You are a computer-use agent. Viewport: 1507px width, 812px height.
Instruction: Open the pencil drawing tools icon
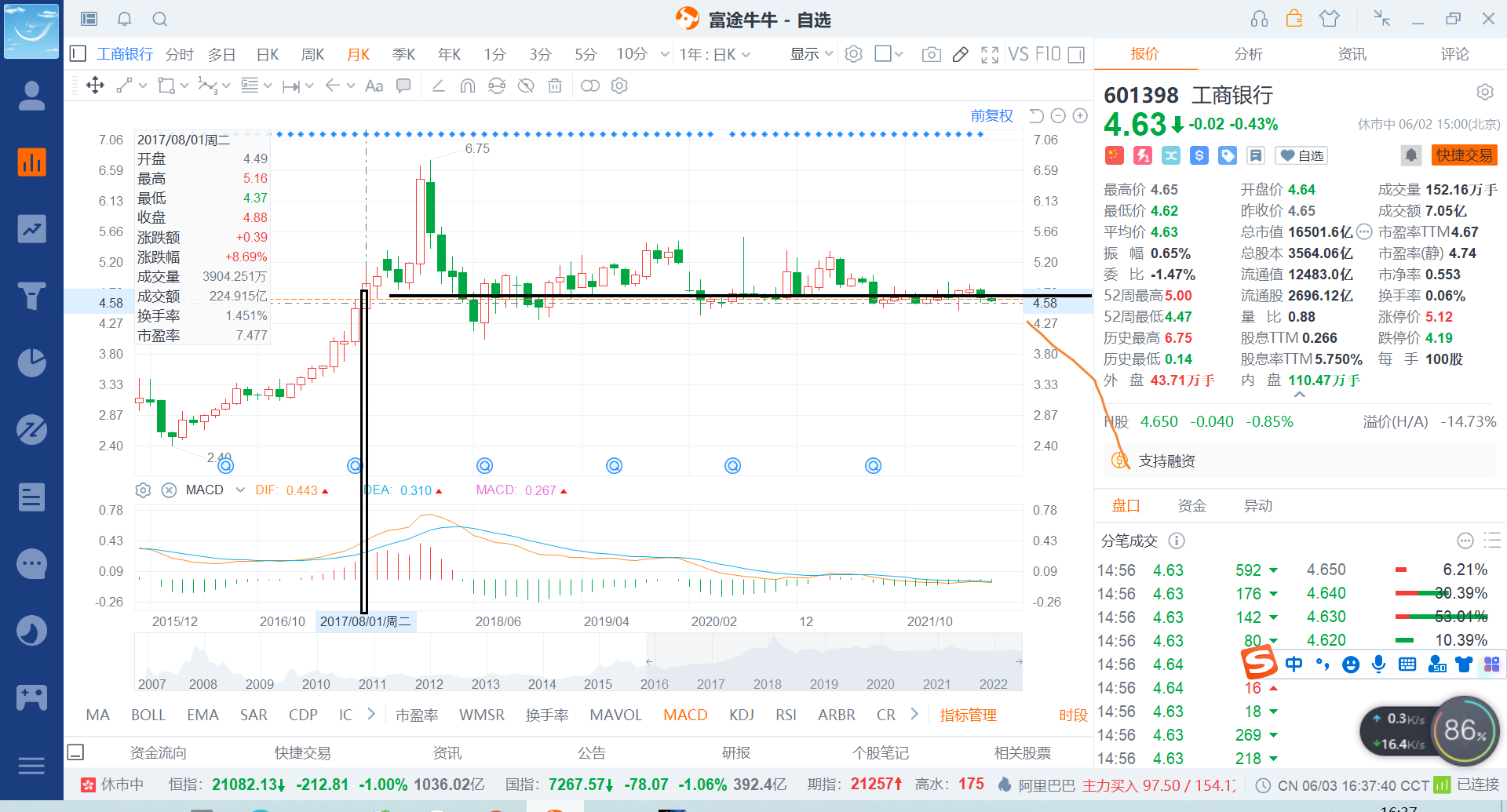click(960, 54)
